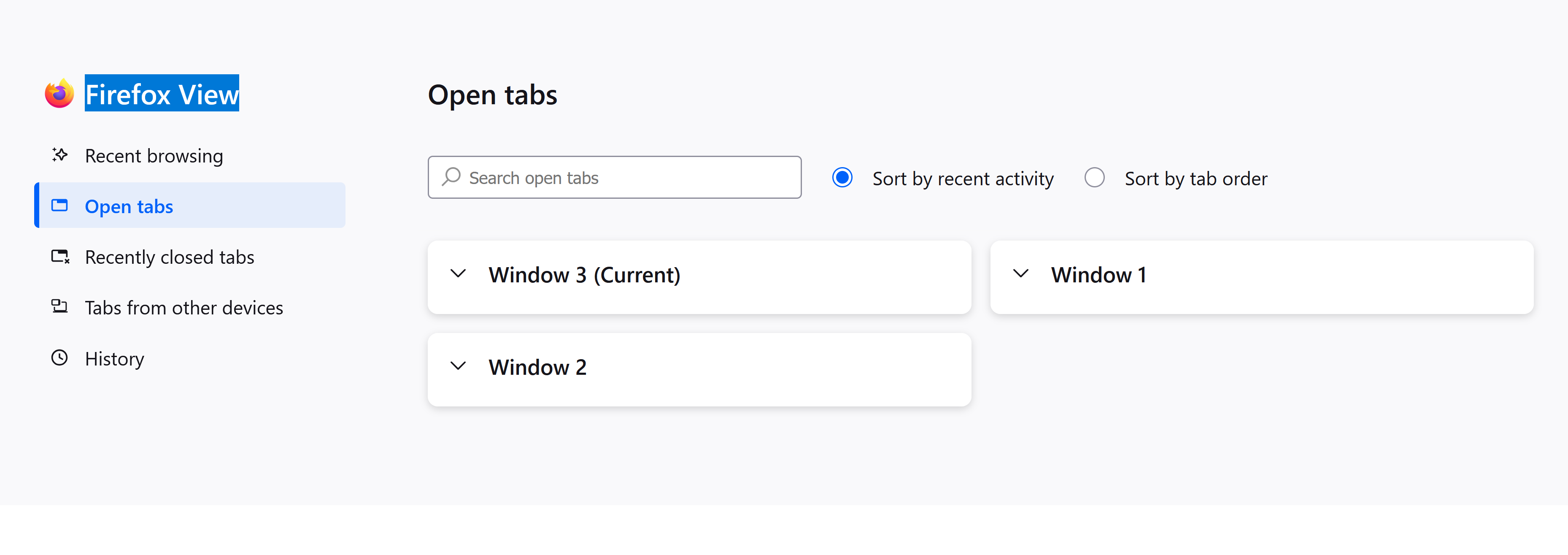Focus the Search open tabs field
Screen dimensions: 1568x555
coord(627,177)
